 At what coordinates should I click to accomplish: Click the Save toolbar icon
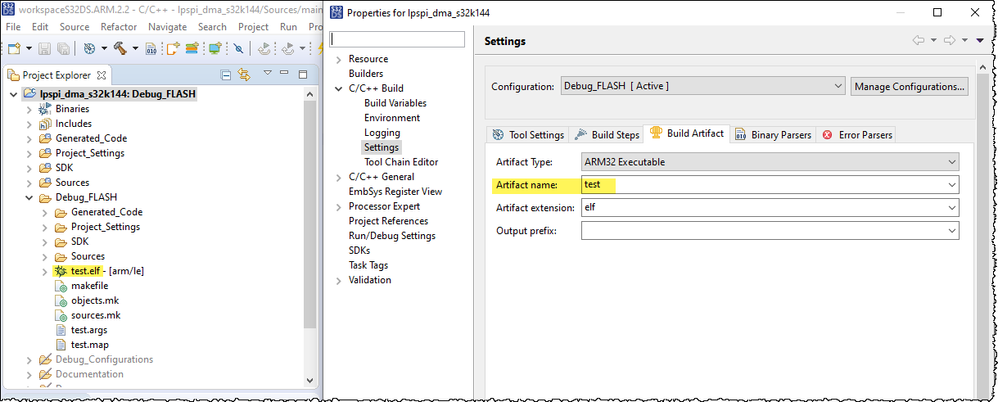pyautogui.click(x=43, y=47)
